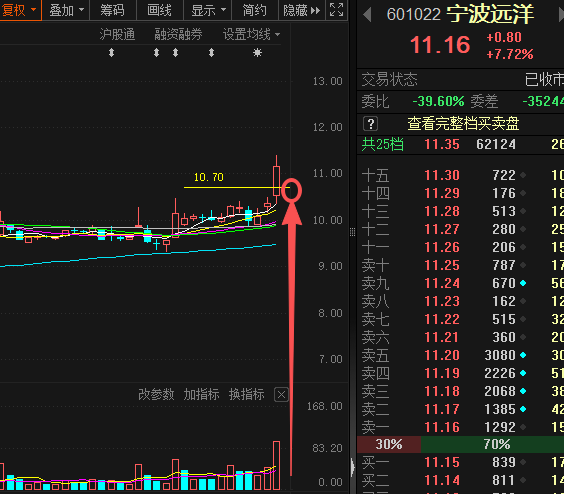Click the 筹码 toolbar button
Viewport: 564px width, 494px height.
tap(112, 10)
